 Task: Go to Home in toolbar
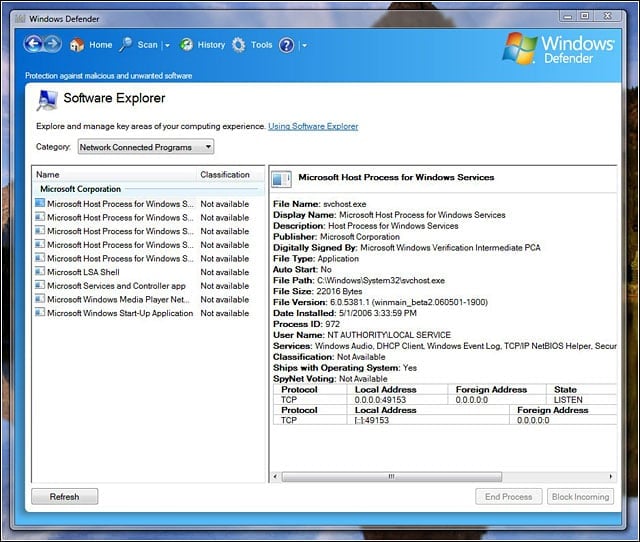[x=100, y=45]
